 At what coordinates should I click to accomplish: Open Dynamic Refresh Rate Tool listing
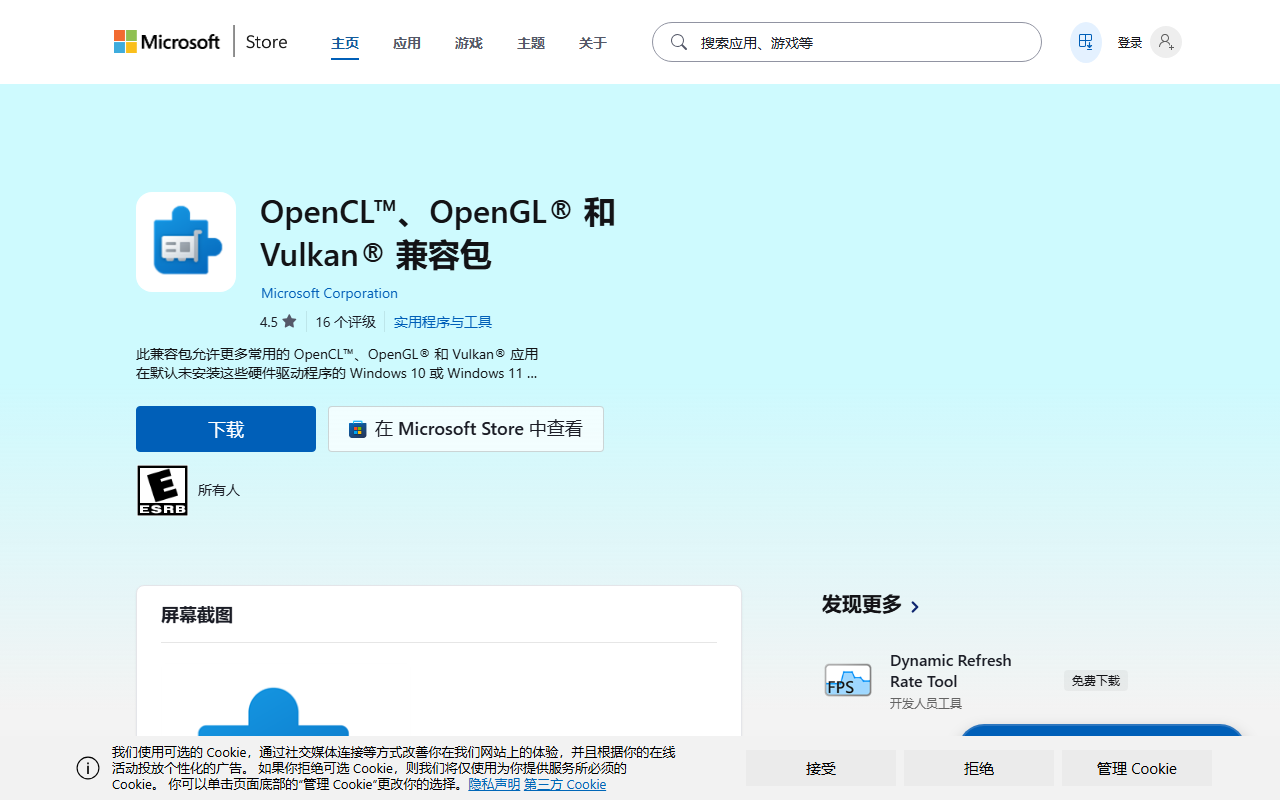(951, 671)
